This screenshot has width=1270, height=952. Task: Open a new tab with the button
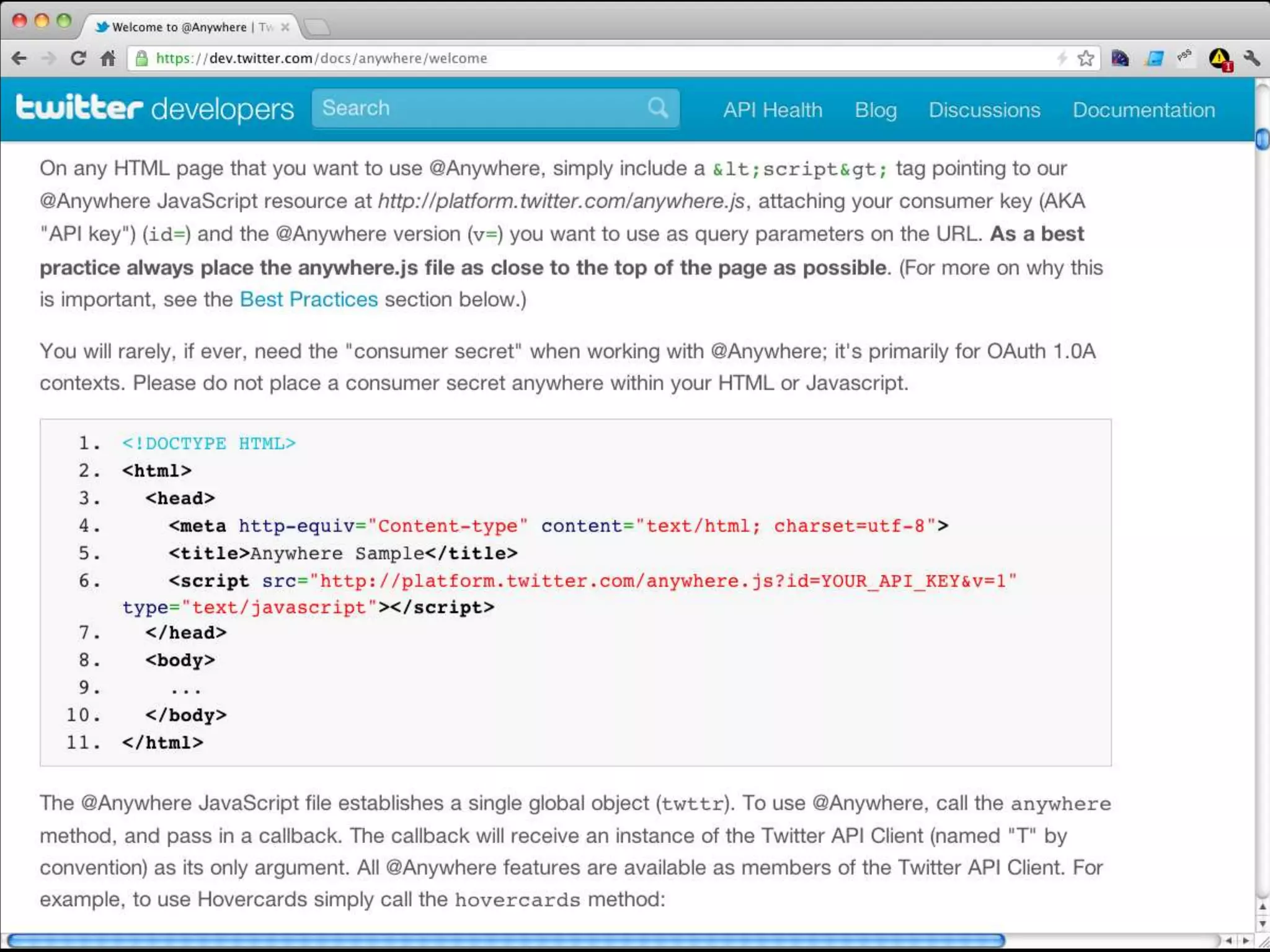317,27
